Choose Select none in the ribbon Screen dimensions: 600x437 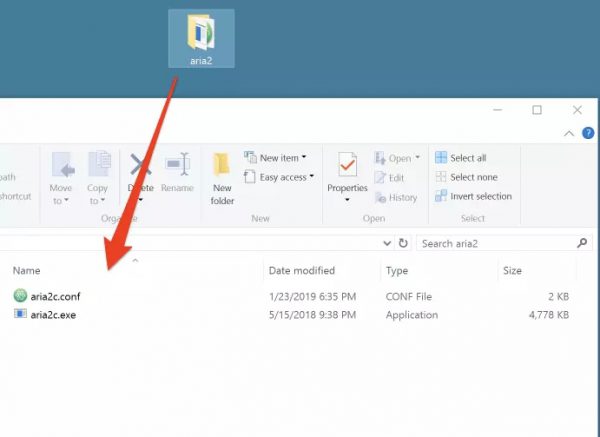pos(466,177)
